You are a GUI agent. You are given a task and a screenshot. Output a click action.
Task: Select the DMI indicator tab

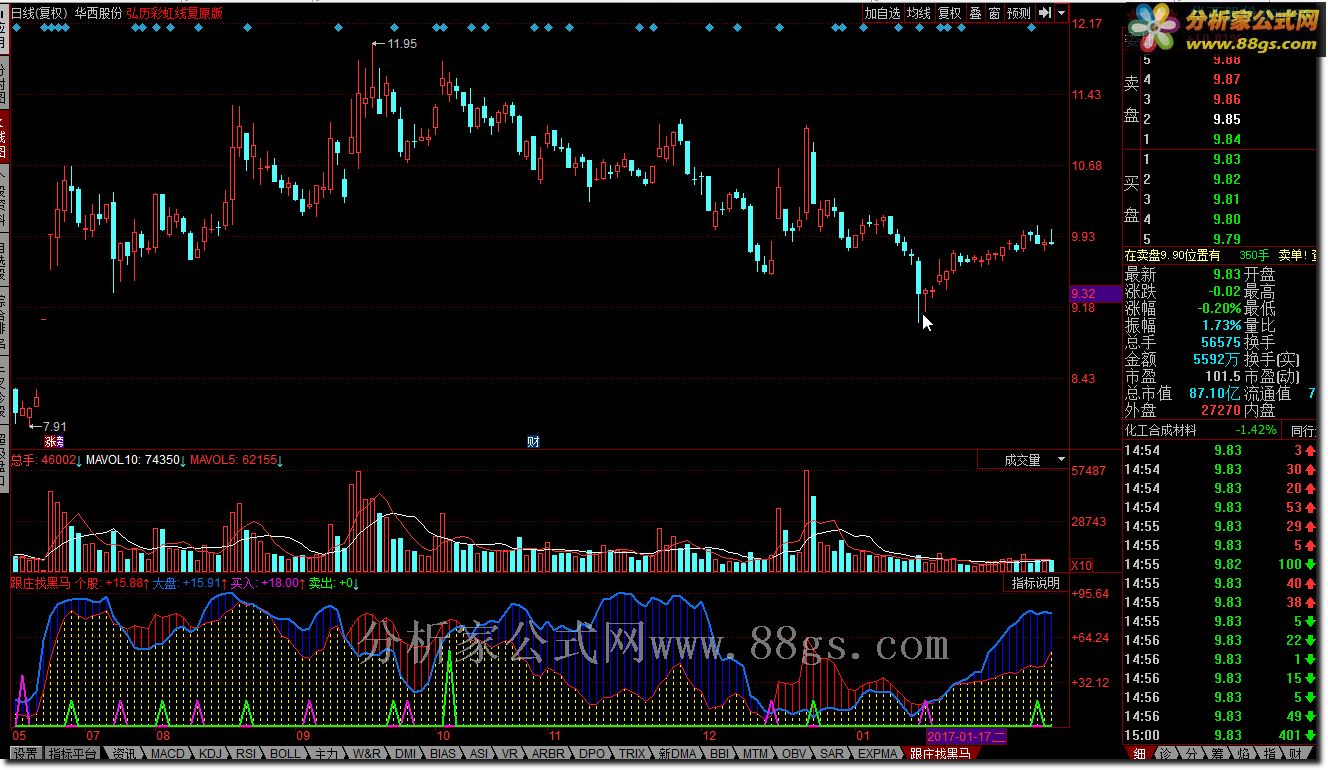(x=406, y=753)
